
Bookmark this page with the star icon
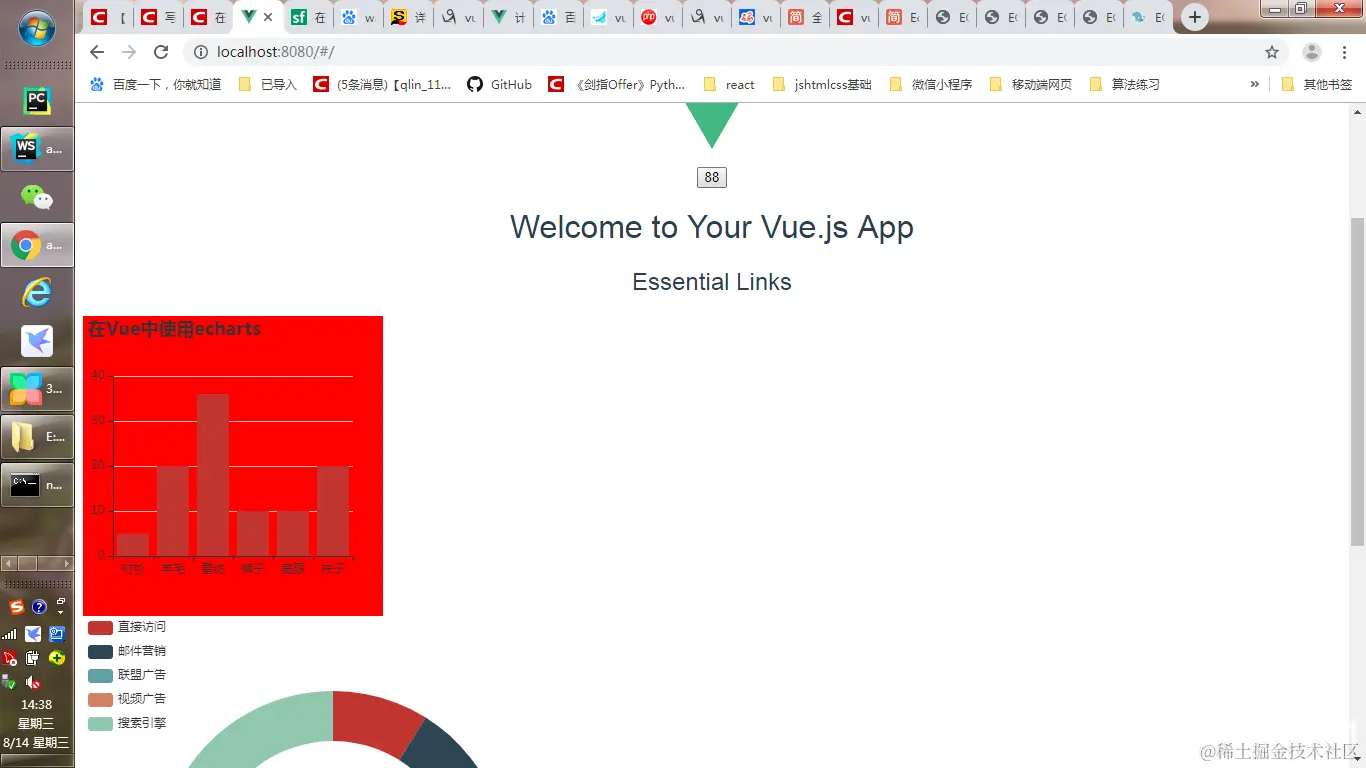1272,52
